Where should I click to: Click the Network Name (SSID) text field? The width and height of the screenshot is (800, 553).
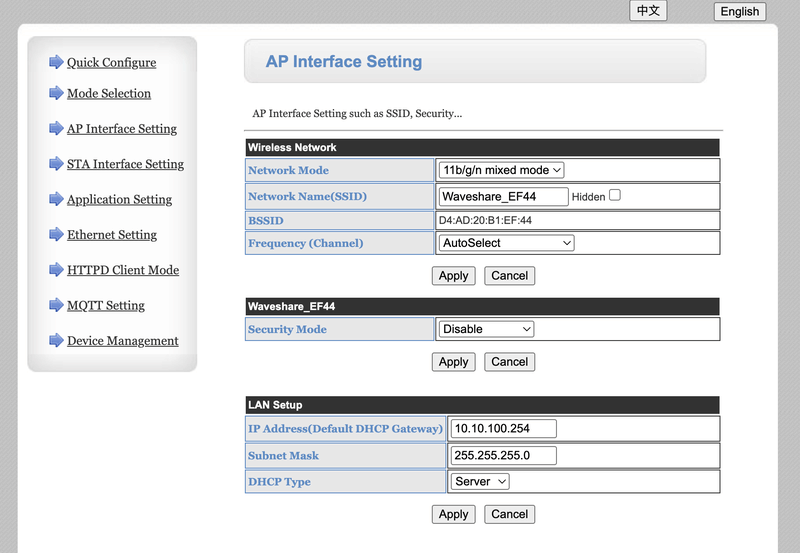coord(503,196)
